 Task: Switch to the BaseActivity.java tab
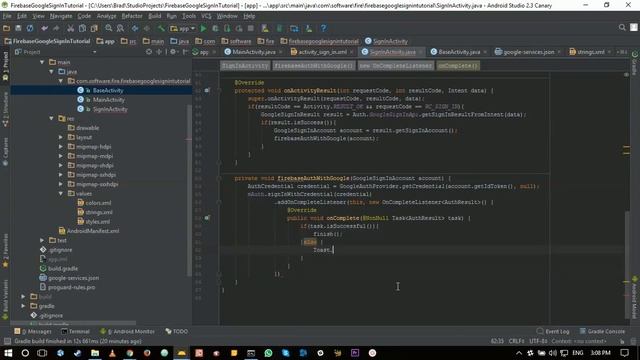coord(459,52)
